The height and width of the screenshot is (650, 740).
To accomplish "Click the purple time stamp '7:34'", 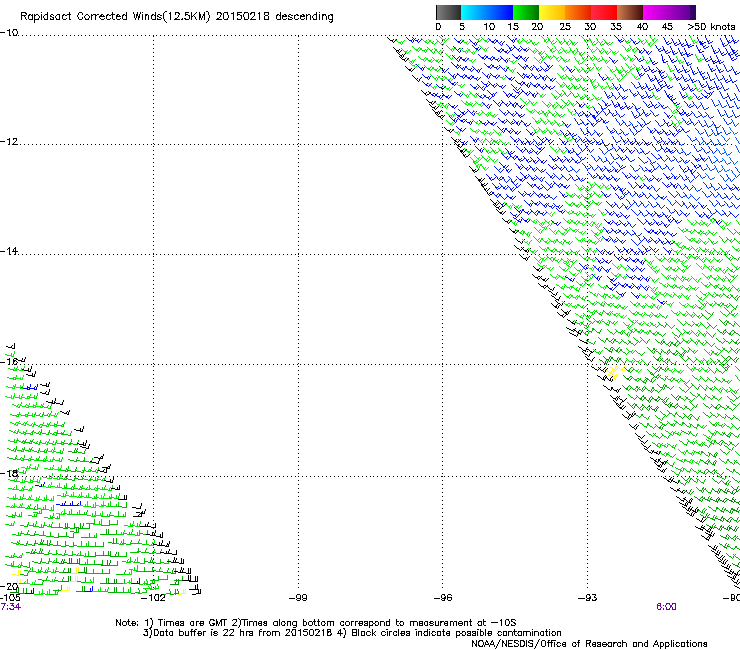I will pos(10,607).
